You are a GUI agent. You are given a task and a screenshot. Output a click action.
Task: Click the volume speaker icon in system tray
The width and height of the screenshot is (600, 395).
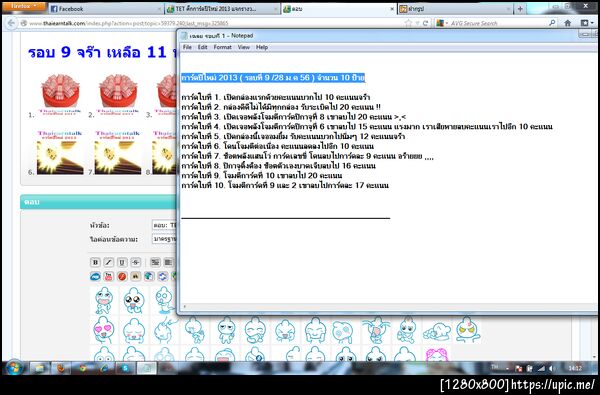[552, 369]
